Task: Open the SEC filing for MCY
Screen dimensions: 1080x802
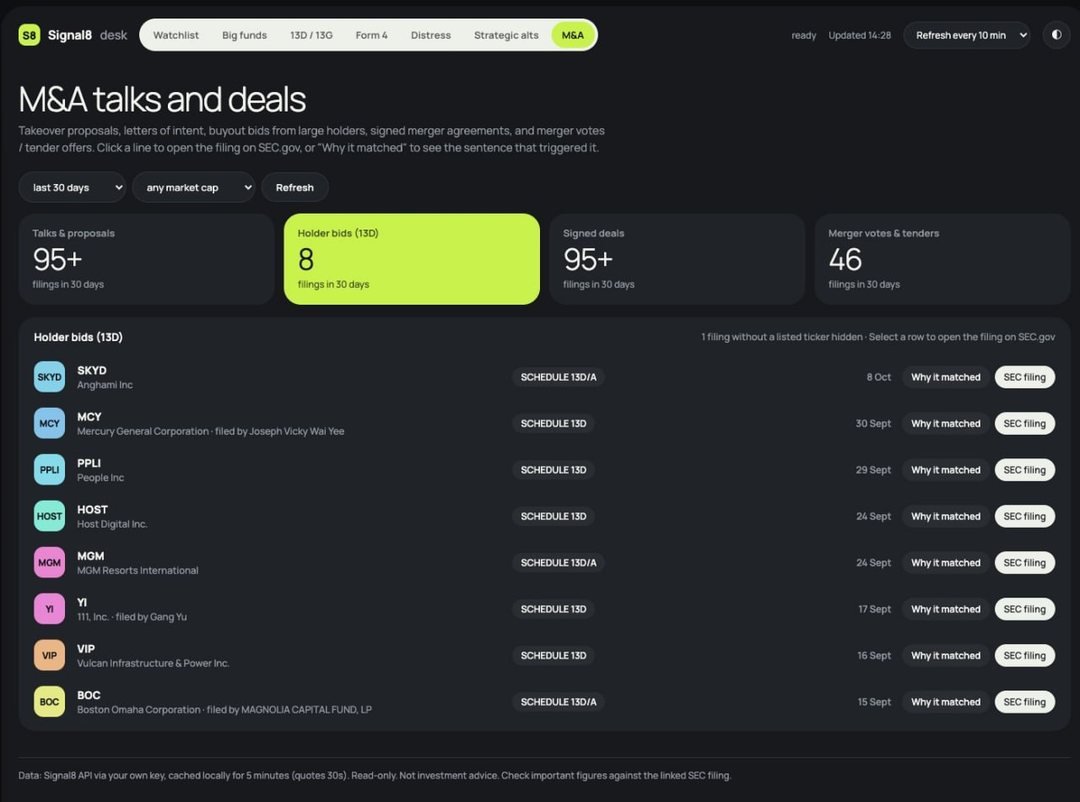Action: [x=1024, y=423]
